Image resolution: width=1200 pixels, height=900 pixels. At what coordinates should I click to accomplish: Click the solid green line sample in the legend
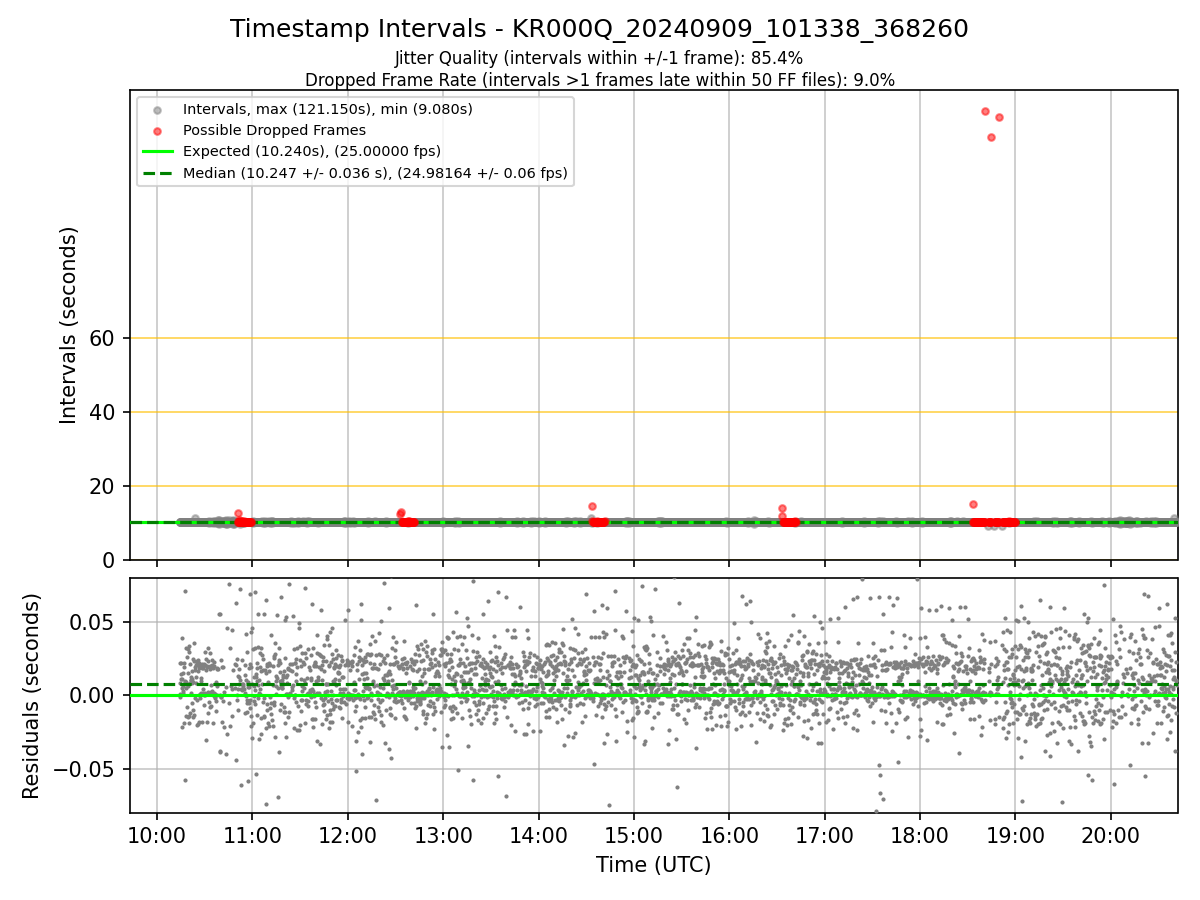click(x=157, y=152)
